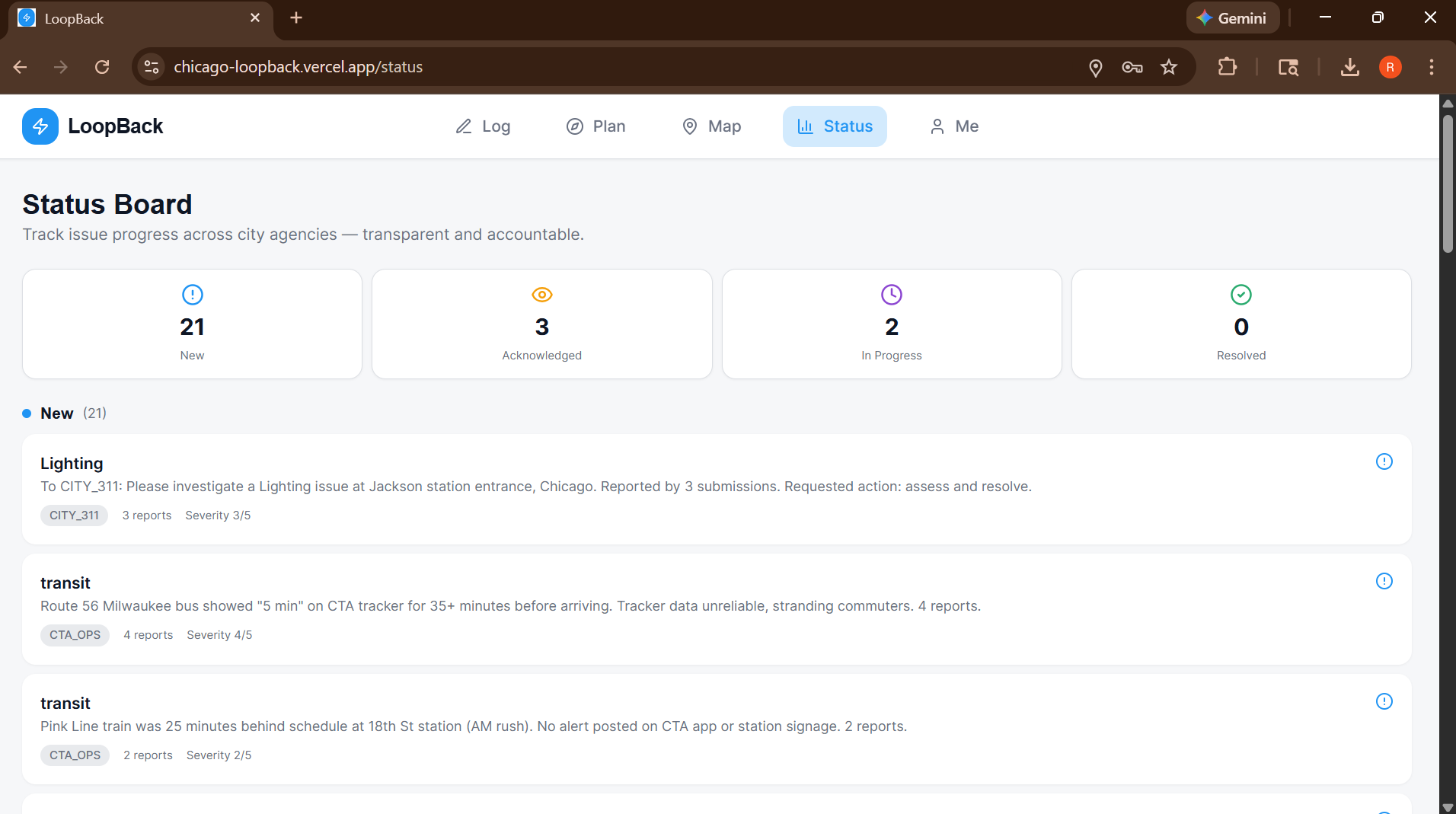Click the scrollbar down arrow

pyautogui.click(x=1448, y=807)
